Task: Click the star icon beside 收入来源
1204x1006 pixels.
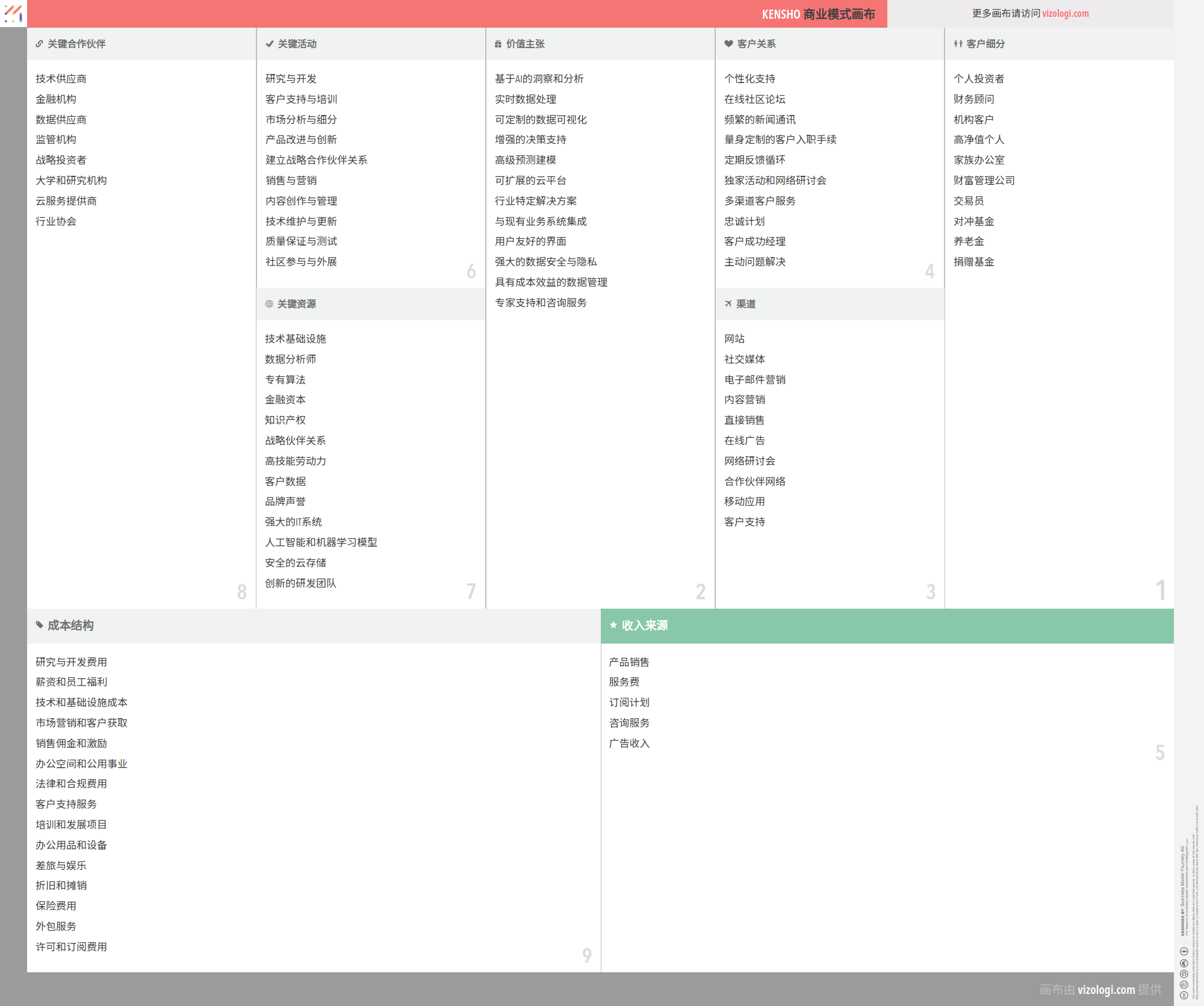Action: pos(613,625)
